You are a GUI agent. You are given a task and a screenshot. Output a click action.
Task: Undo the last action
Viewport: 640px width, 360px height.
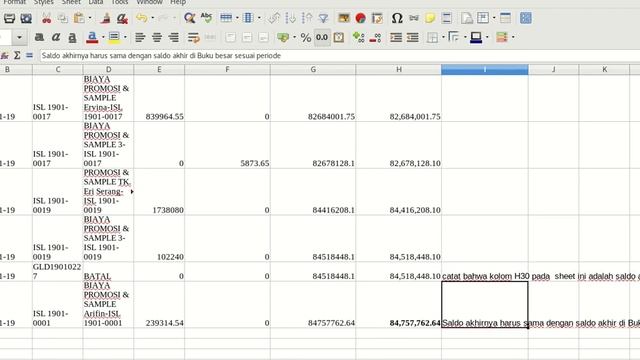[142, 18]
